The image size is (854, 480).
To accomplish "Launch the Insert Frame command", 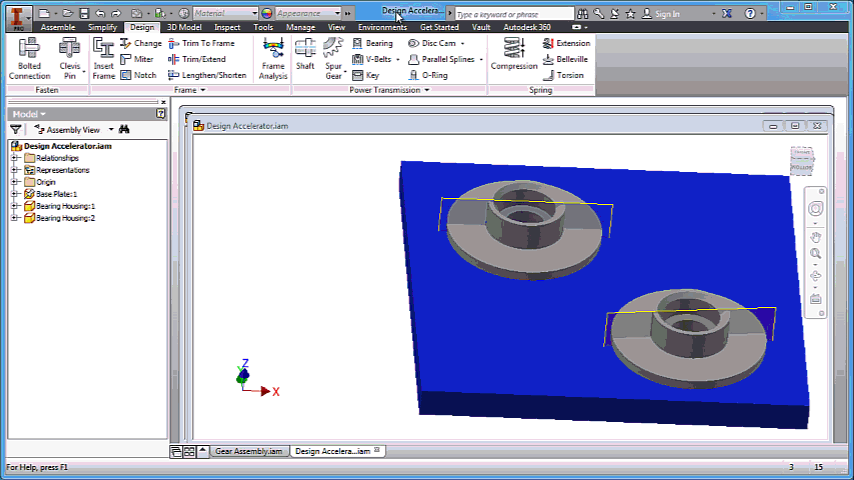I will tap(103, 59).
